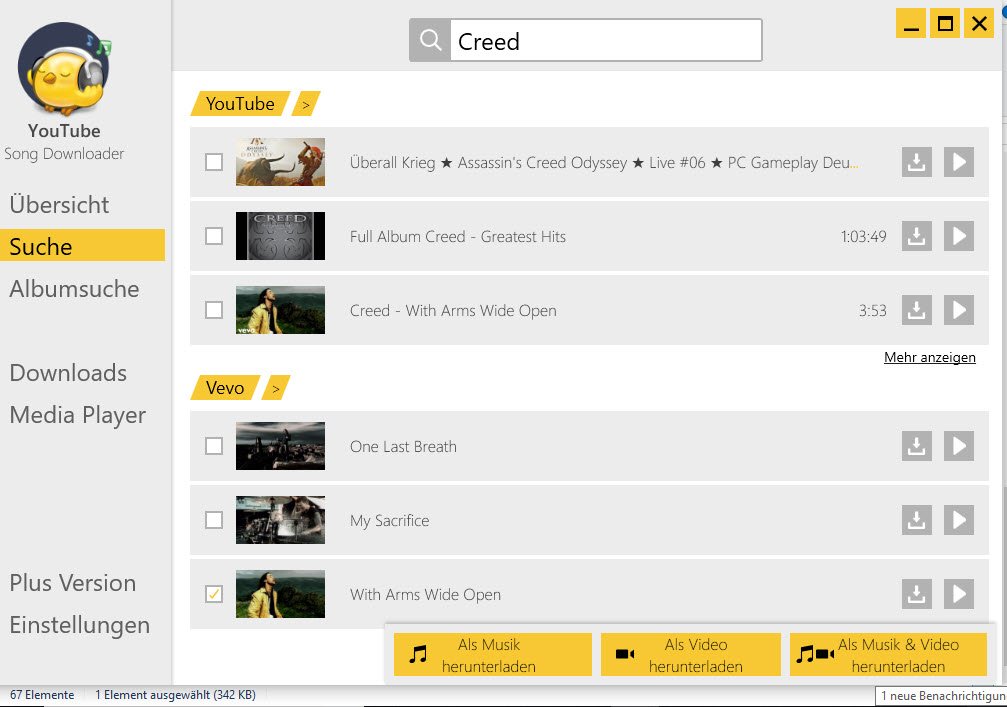The image size is (1007, 707).
Task: Open Plus Version in the sidebar
Action: tap(73, 583)
